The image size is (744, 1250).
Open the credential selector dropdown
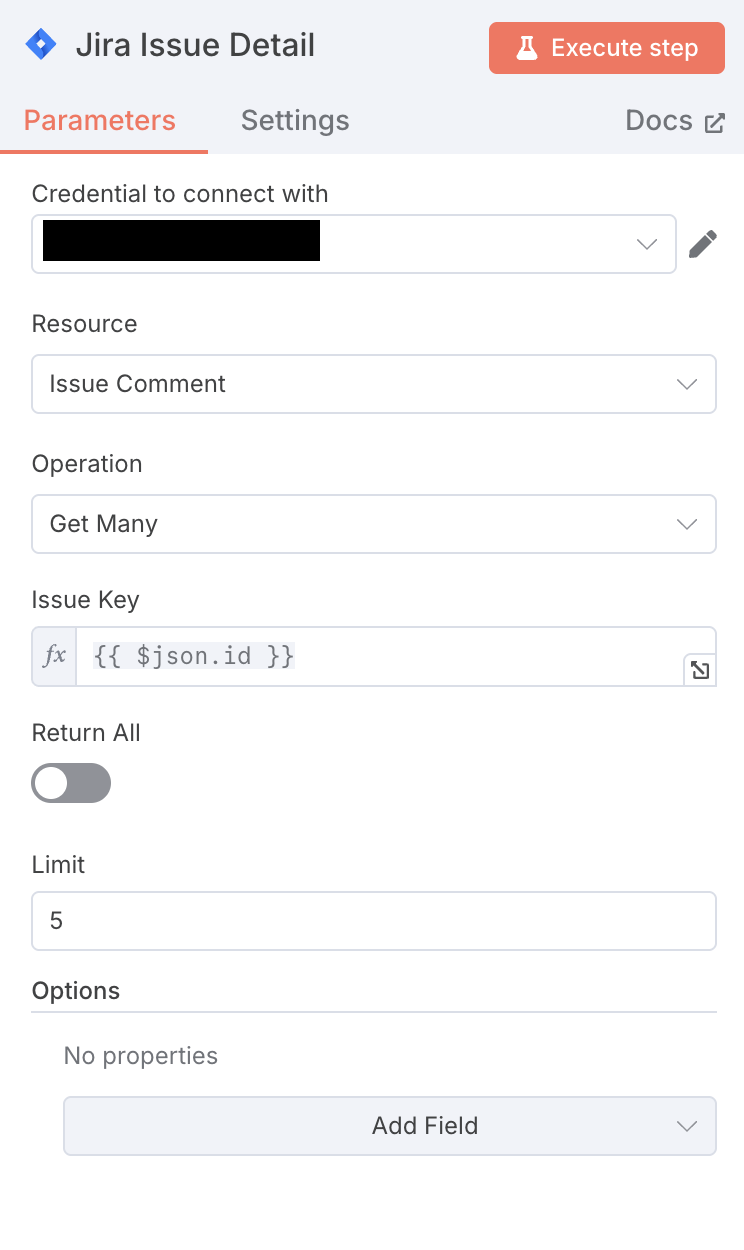[x=354, y=244]
